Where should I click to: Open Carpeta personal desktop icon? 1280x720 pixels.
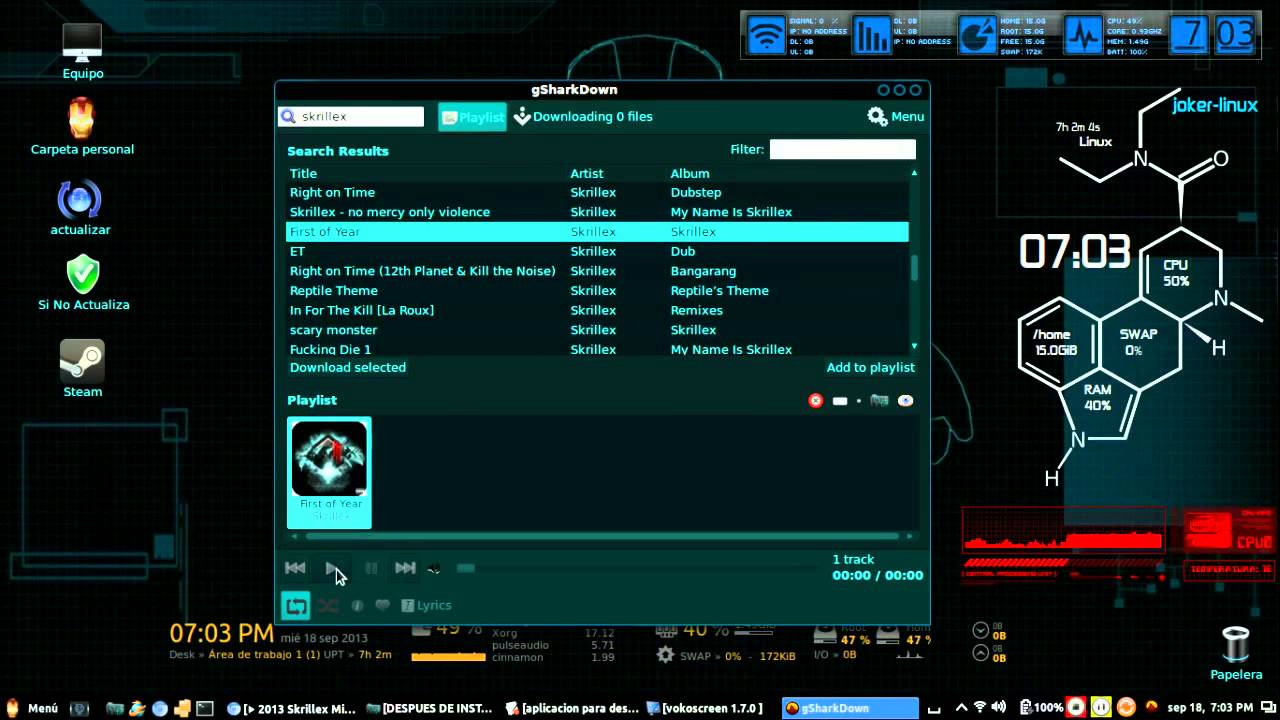(x=82, y=127)
